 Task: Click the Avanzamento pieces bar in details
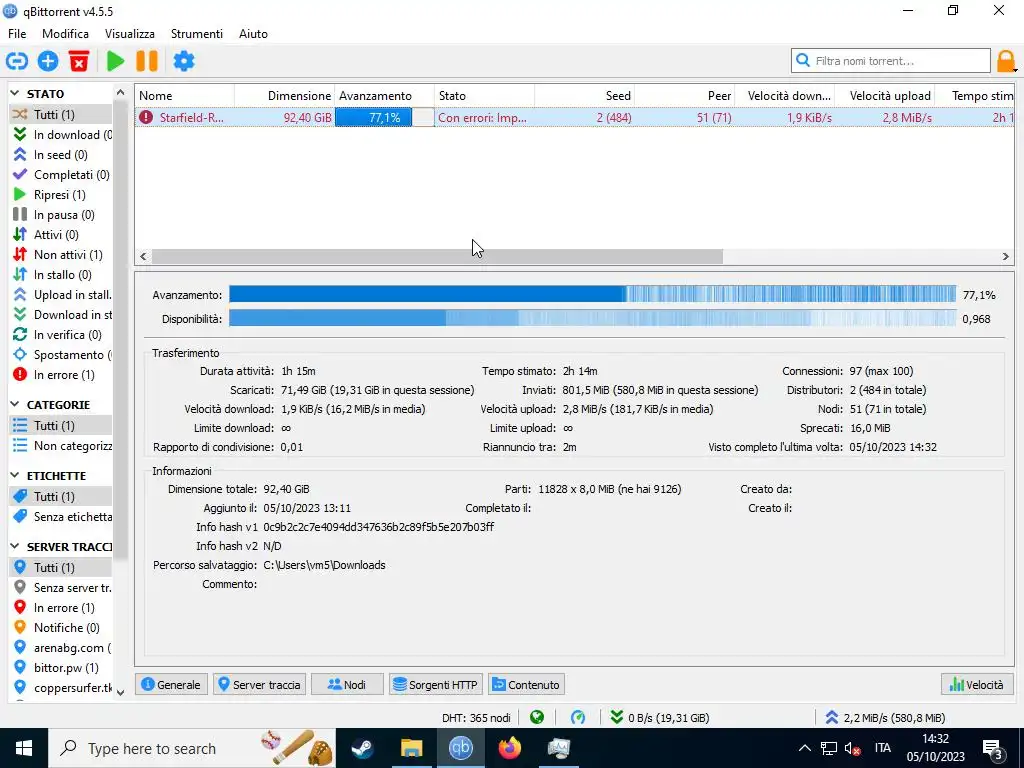tap(592, 294)
